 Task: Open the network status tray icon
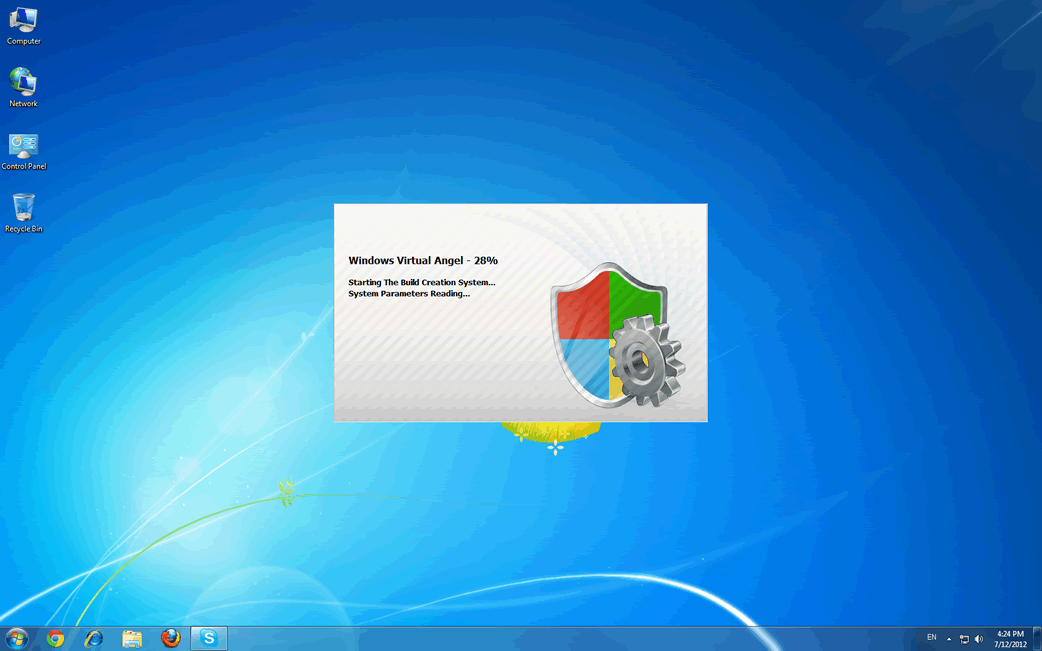964,639
